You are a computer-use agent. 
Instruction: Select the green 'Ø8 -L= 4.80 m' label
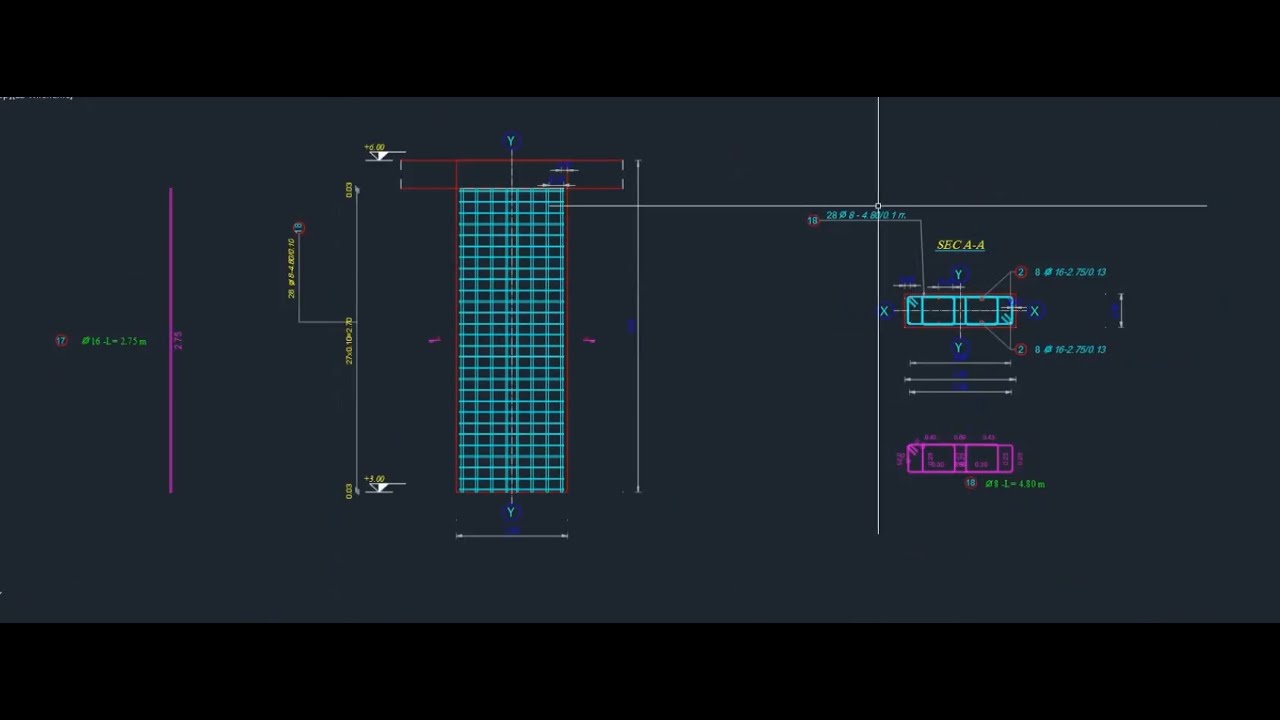pos(1015,484)
